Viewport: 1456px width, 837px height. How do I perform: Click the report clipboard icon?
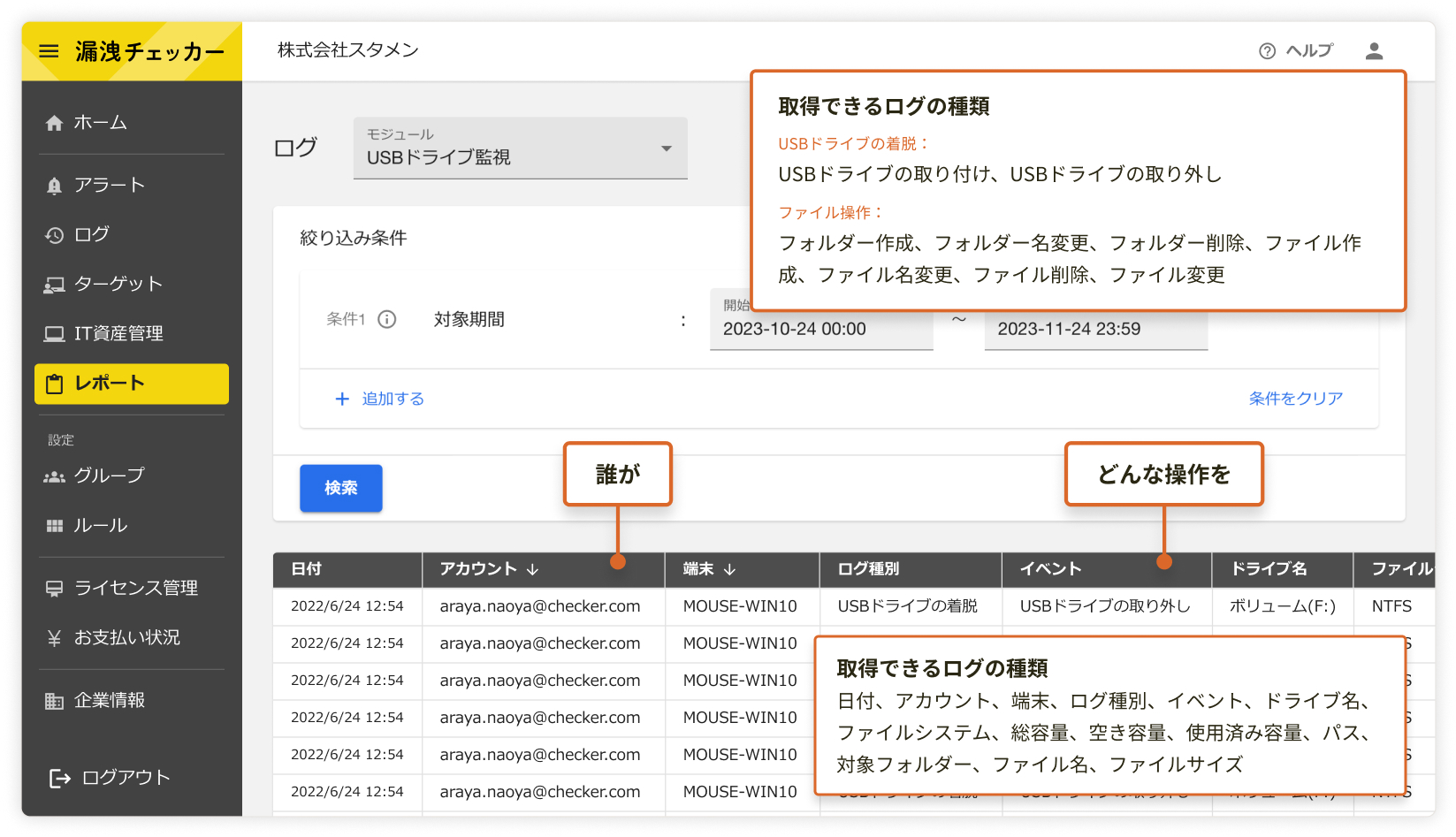(x=55, y=384)
